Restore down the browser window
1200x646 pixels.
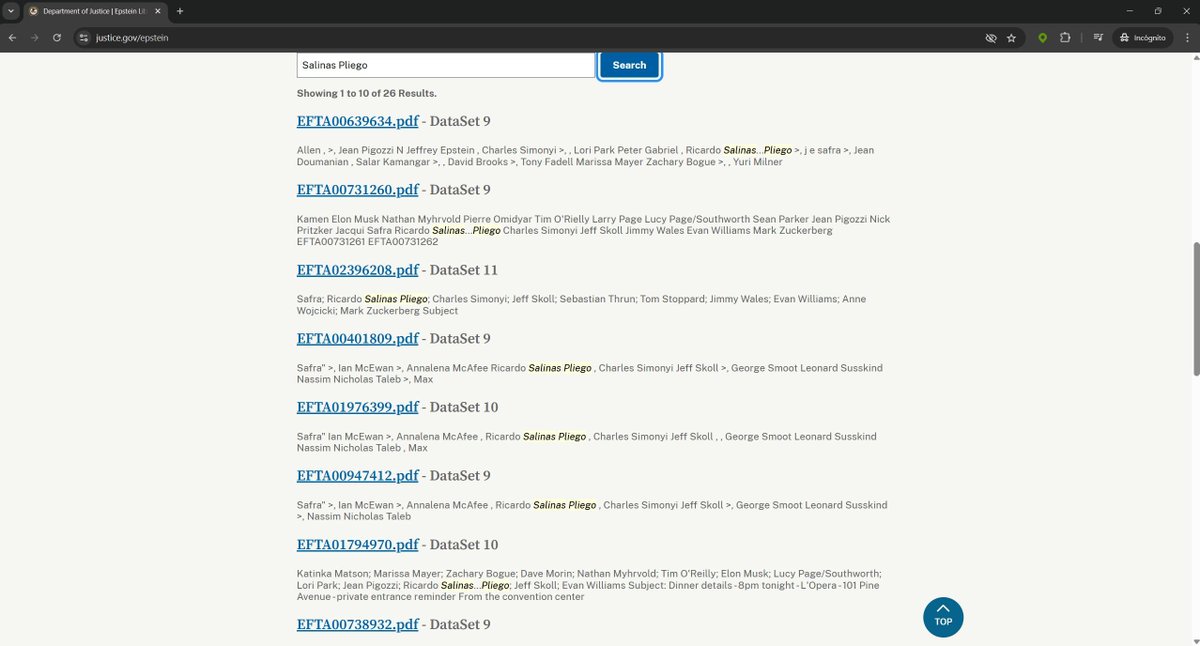pos(1158,11)
